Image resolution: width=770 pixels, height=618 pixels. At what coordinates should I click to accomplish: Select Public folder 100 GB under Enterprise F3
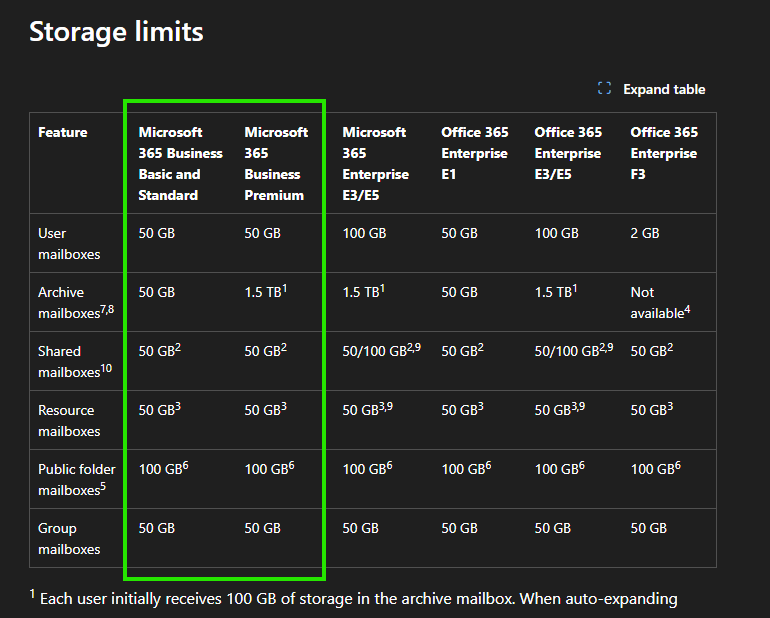click(656, 468)
